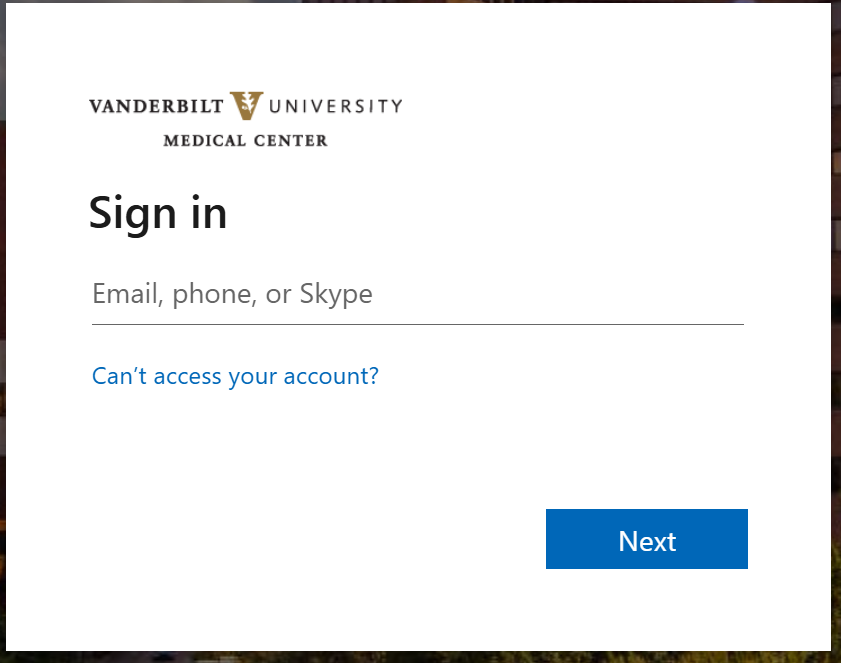Click the oak leaf V symbol
The image size is (841, 663).
point(246,106)
